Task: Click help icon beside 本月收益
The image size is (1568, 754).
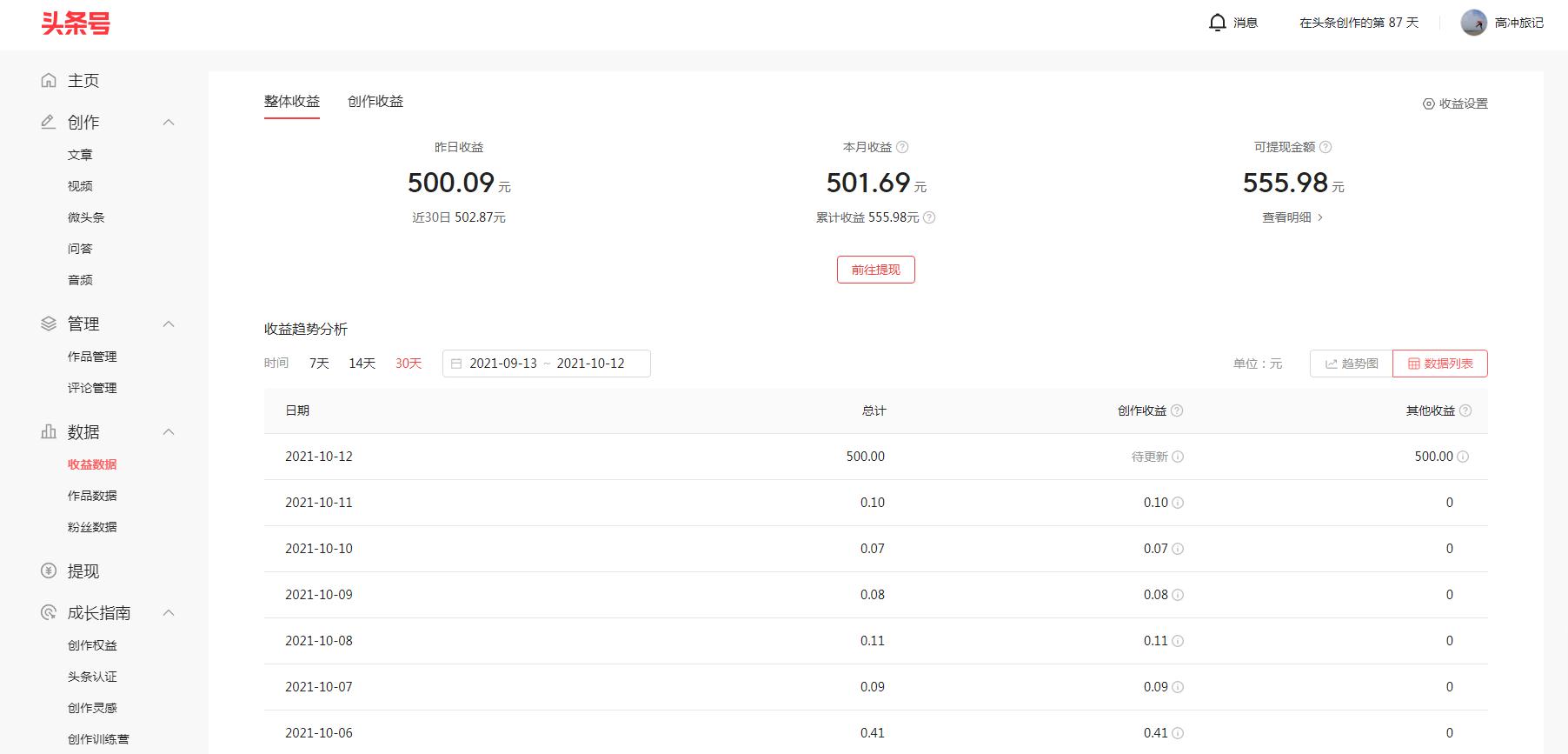Action: (902, 147)
